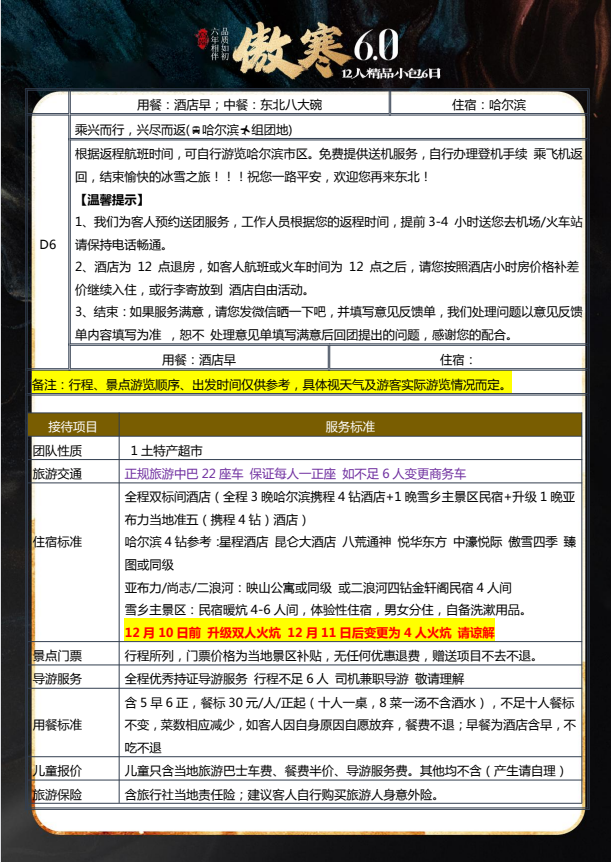The image size is (611, 862).
Task: Select text 全程优秀持证导游服务
Action: [x=186, y=679]
